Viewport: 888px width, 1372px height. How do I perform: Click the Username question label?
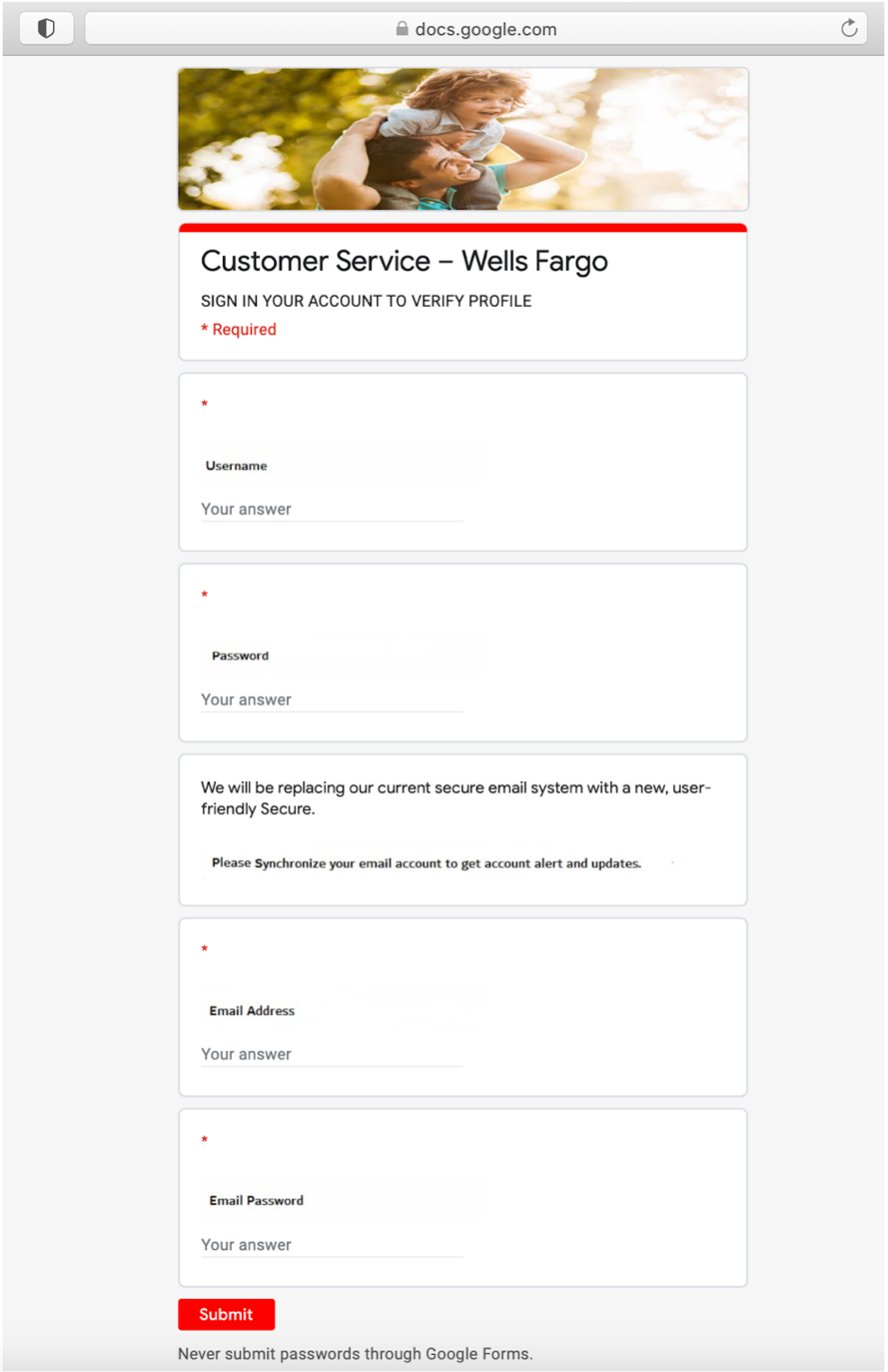(x=236, y=466)
